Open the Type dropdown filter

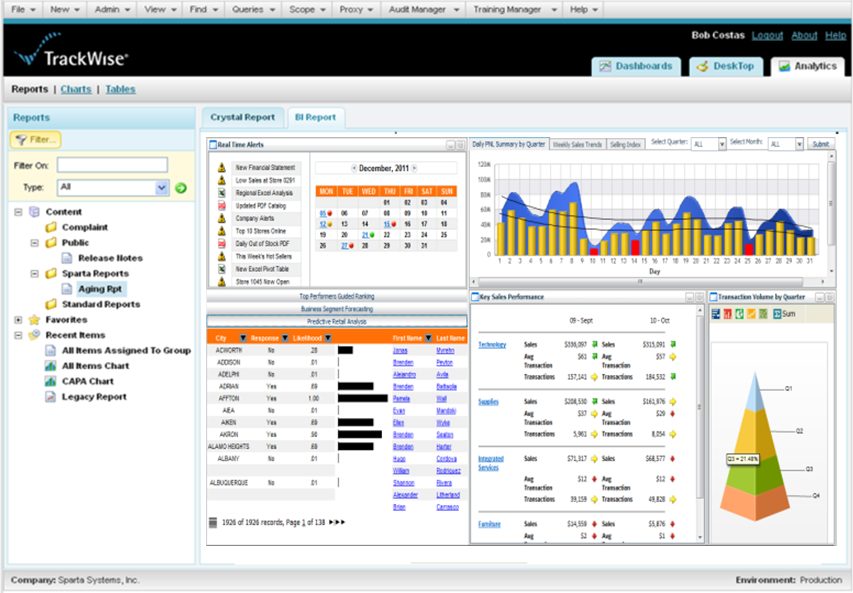(162, 187)
